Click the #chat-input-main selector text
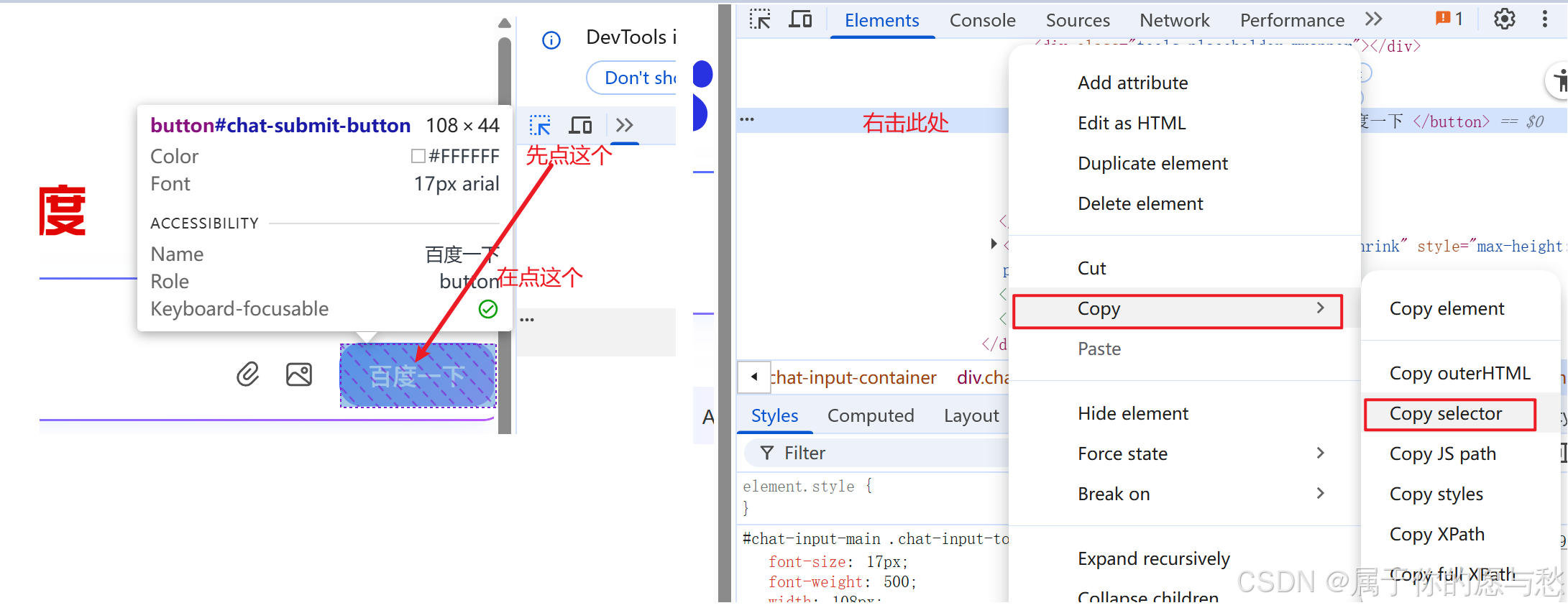Viewport: 1568px width, 608px height. pyautogui.click(x=811, y=538)
